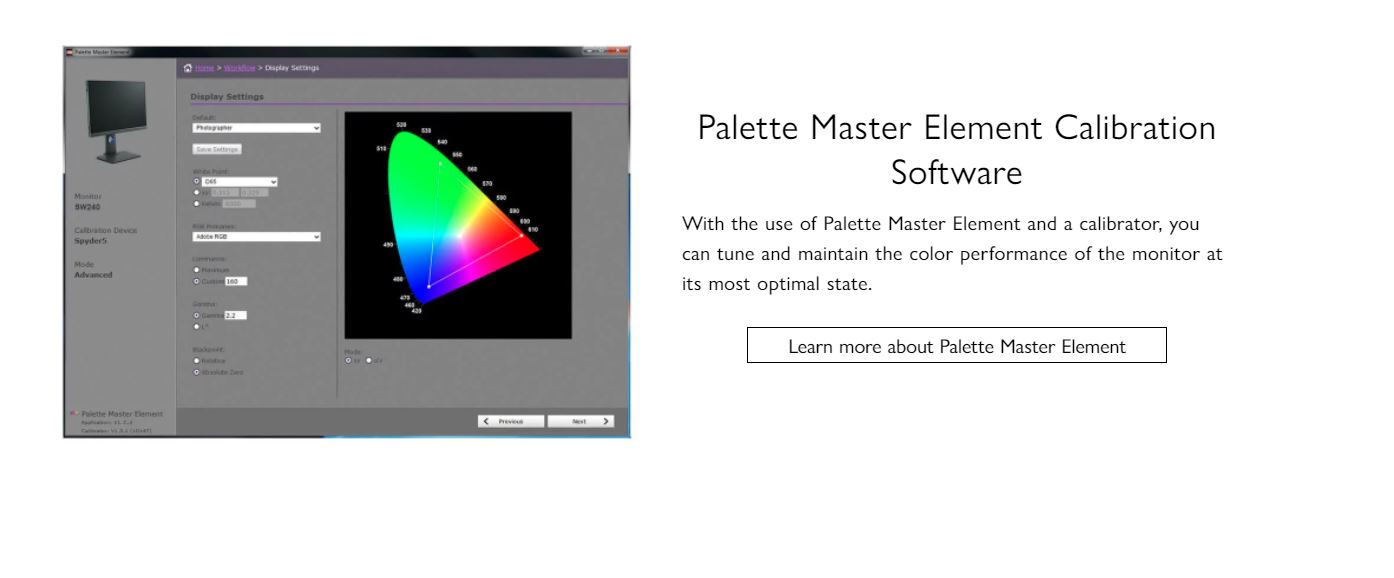
Task: Click the luminance value field showing 160
Action: [x=235, y=281]
